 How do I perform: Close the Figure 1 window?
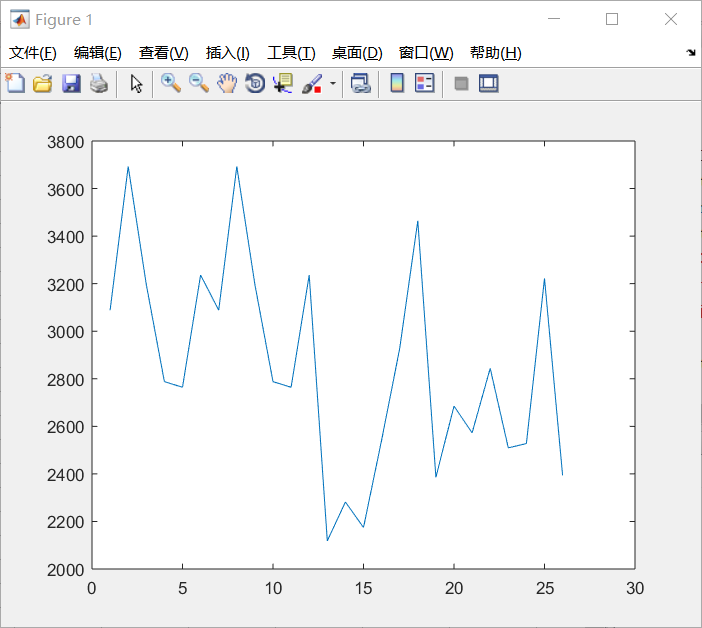(671, 19)
